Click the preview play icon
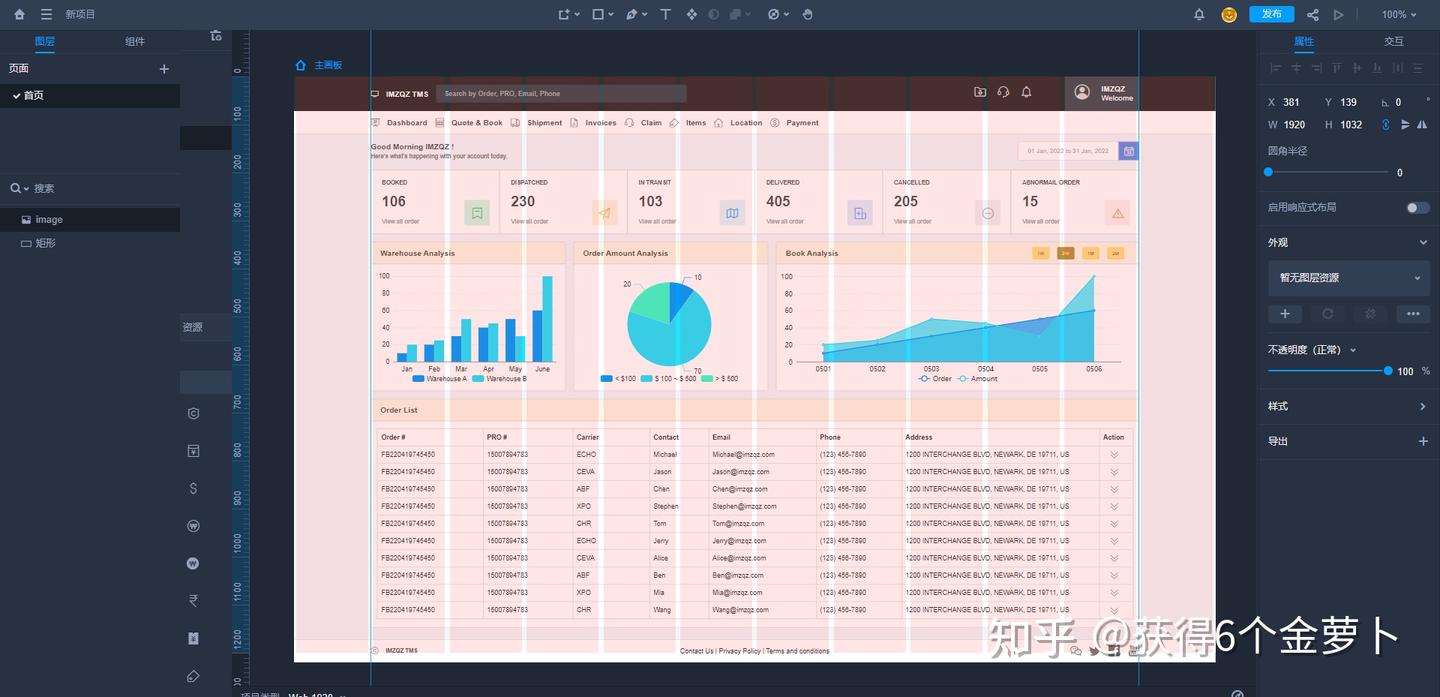The width and height of the screenshot is (1440, 697). (1339, 14)
